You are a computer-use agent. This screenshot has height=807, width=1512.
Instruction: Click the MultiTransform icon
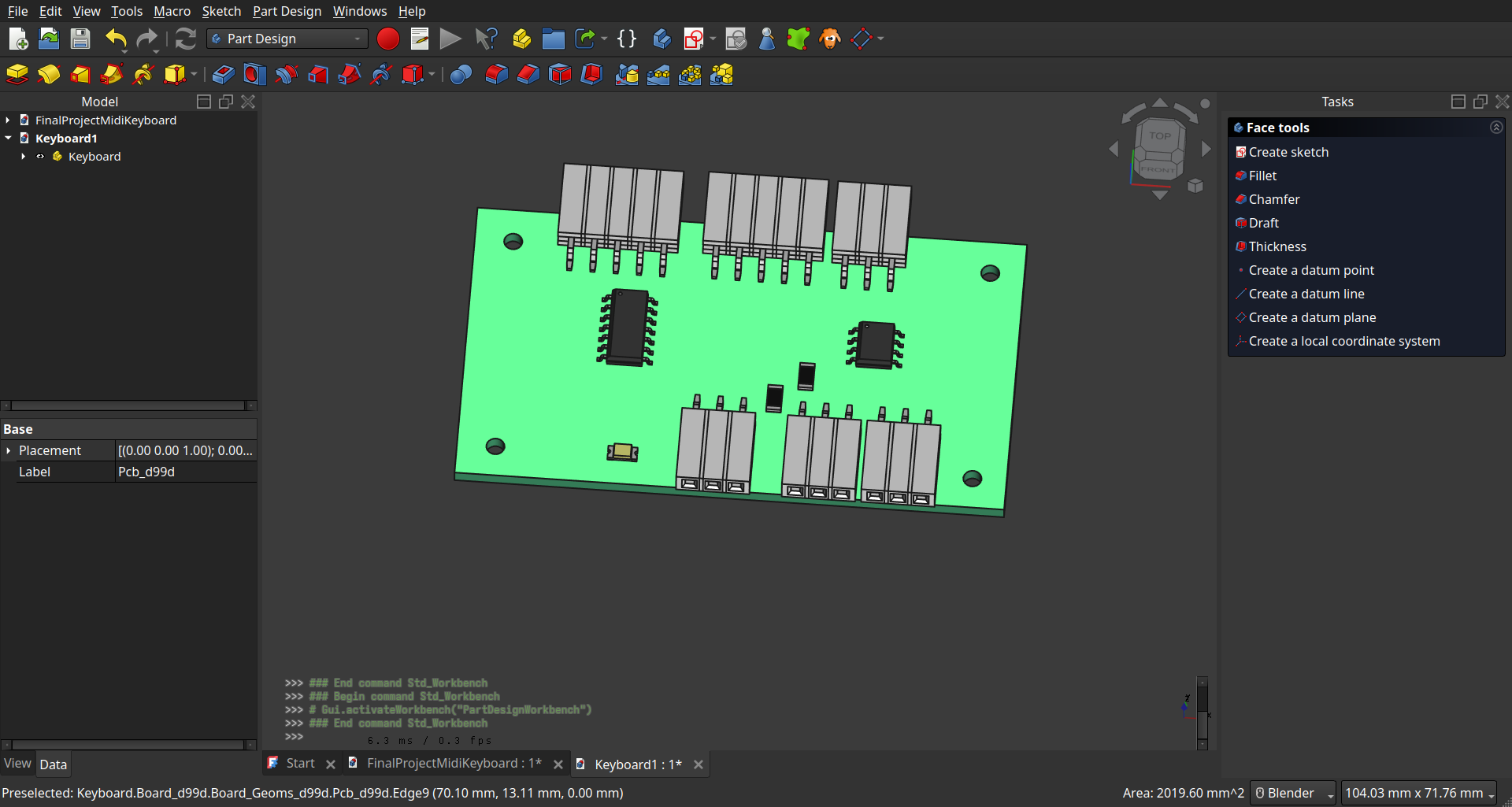coord(721,75)
